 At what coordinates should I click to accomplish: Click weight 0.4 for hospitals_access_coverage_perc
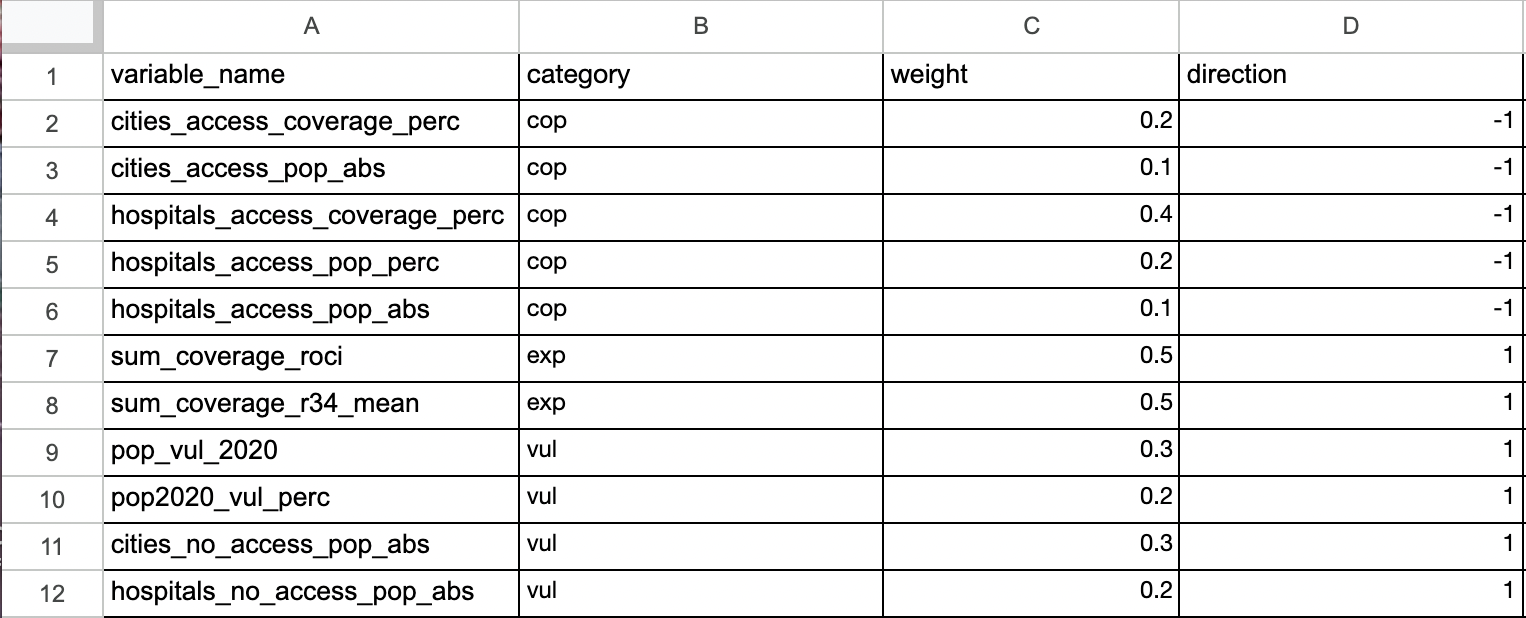[1031, 216]
